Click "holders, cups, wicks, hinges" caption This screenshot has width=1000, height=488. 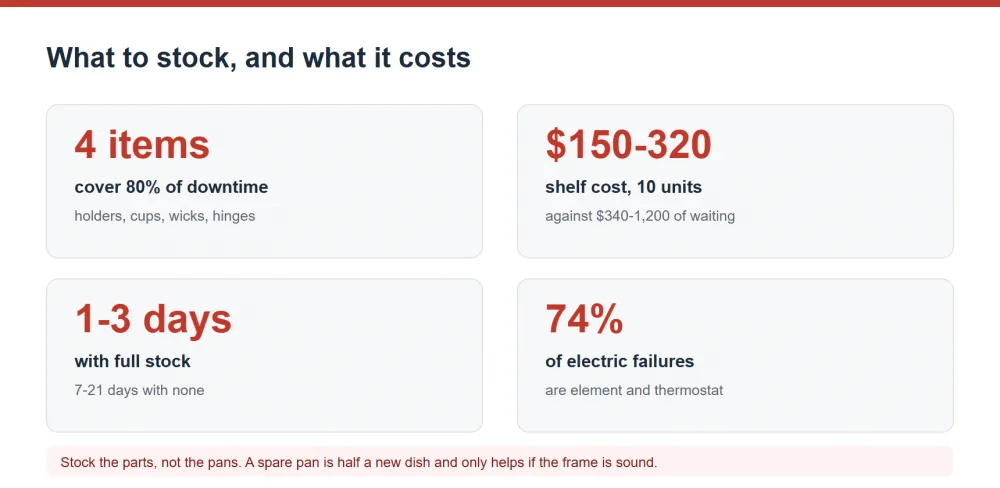(165, 216)
